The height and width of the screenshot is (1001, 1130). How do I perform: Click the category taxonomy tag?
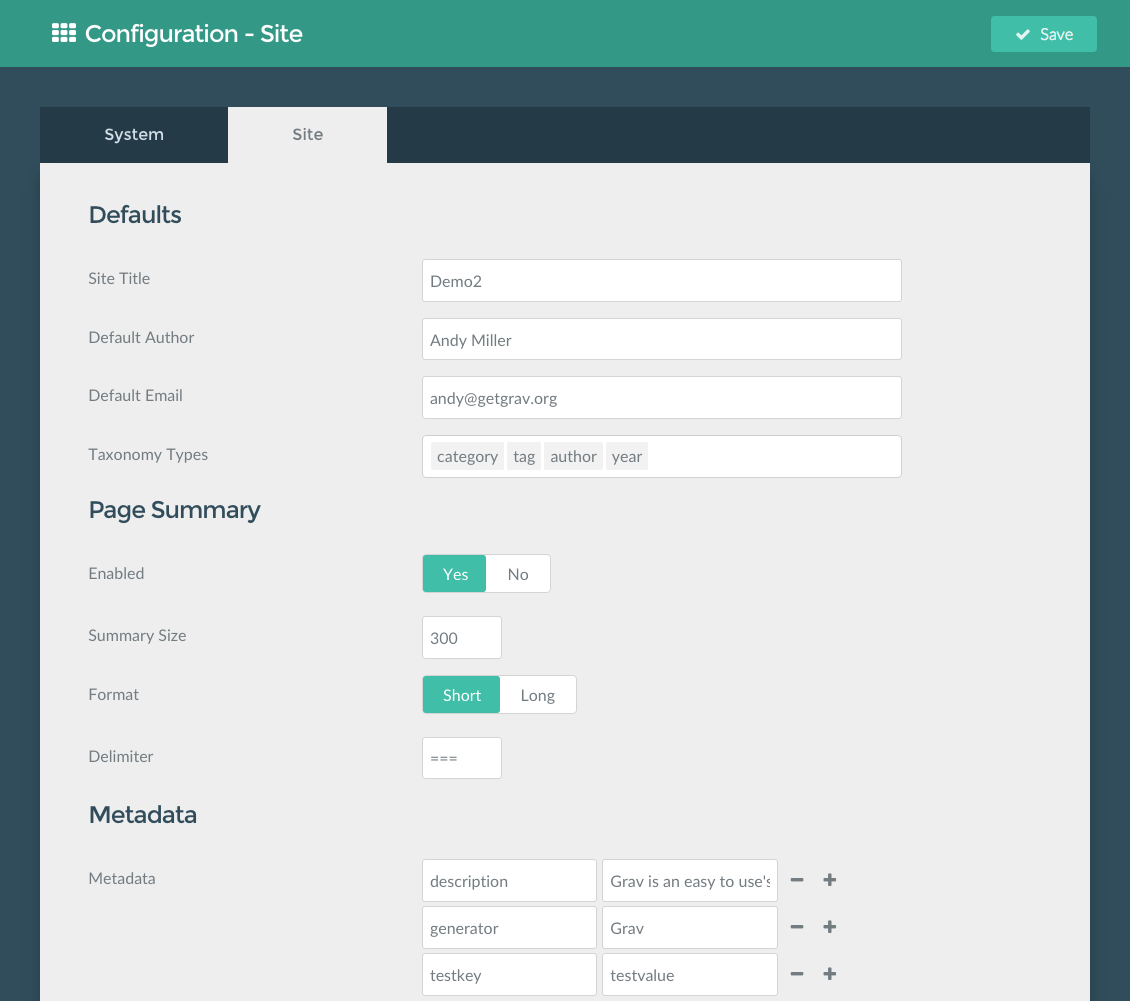(467, 456)
